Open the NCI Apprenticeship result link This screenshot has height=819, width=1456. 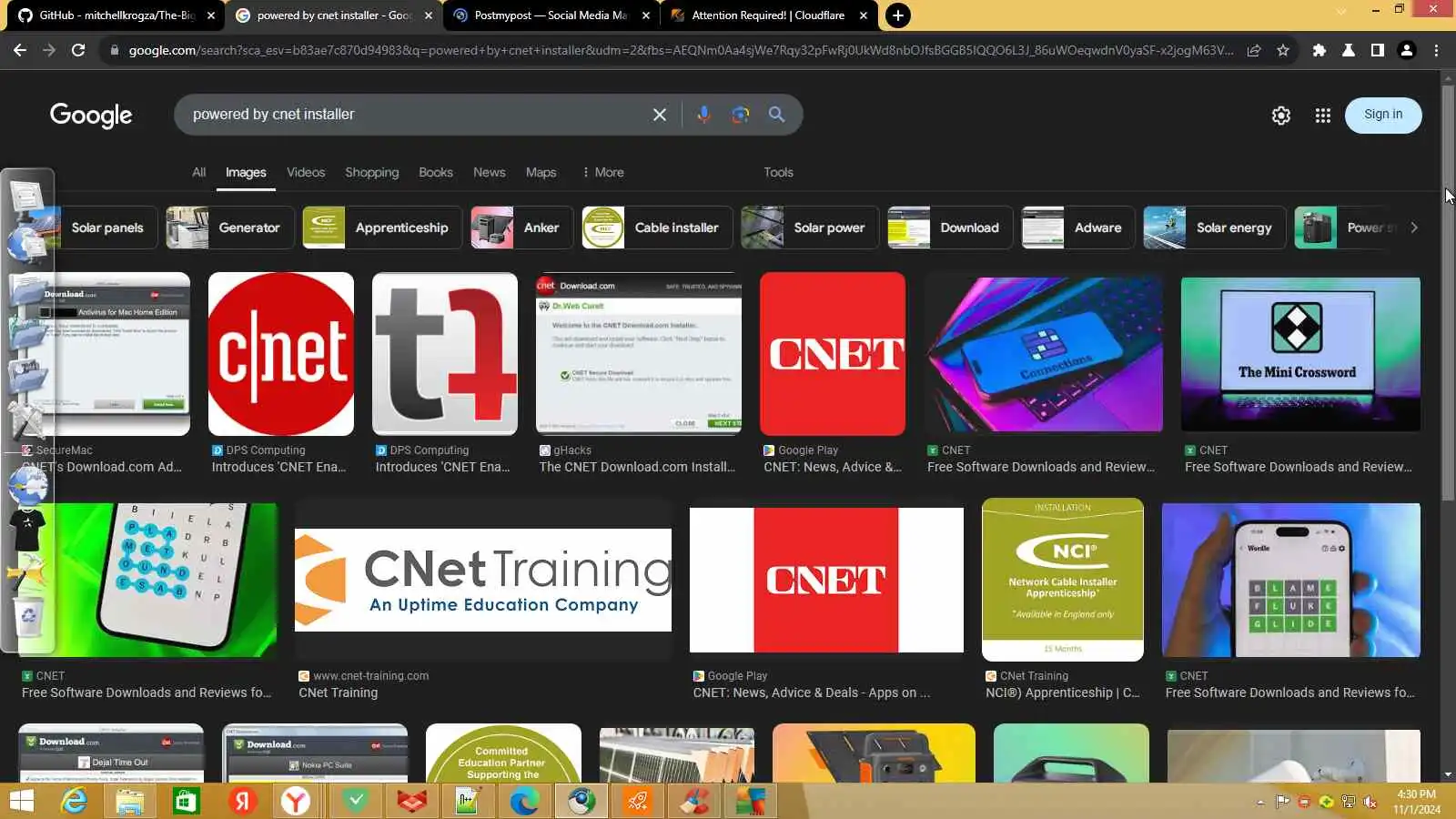point(1062,693)
